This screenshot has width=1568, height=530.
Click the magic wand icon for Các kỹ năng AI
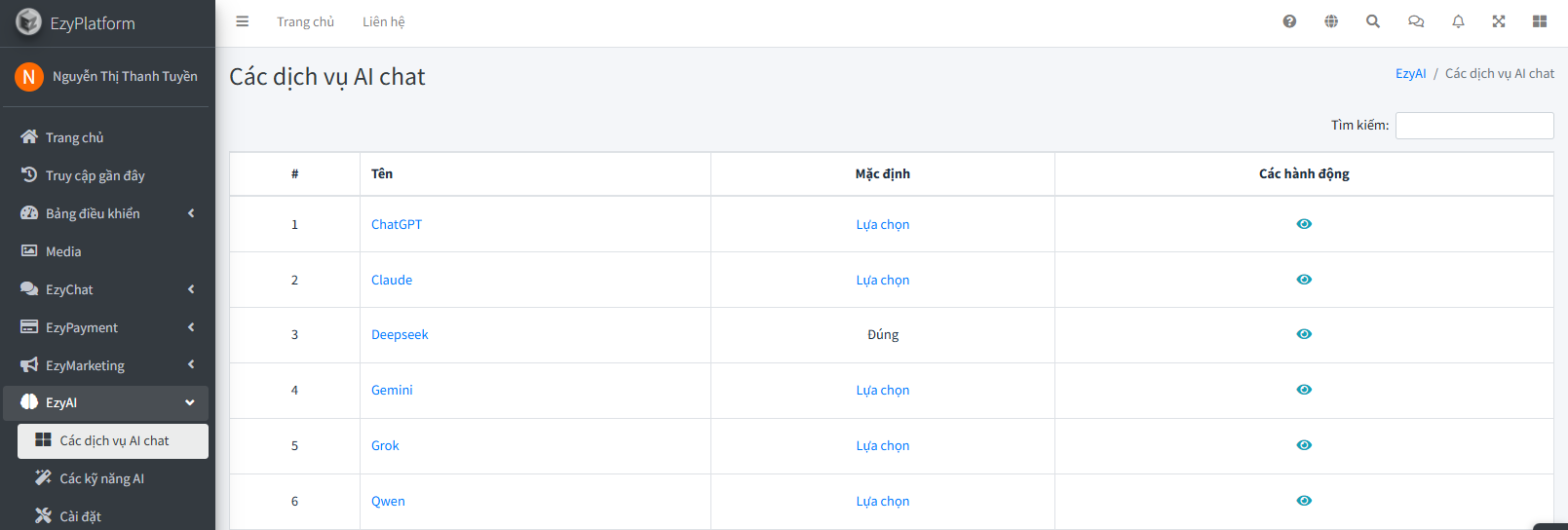click(x=43, y=478)
